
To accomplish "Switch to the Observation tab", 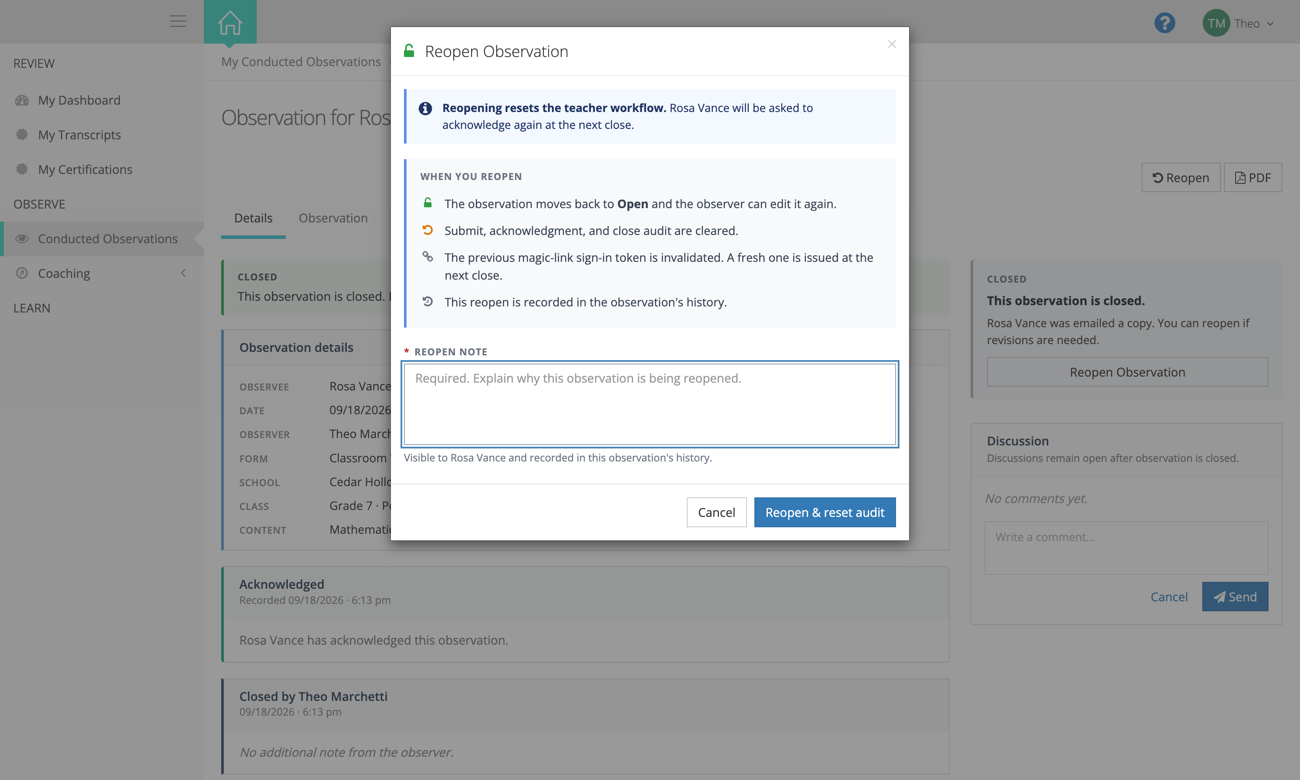I will click(x=333, y=218).
